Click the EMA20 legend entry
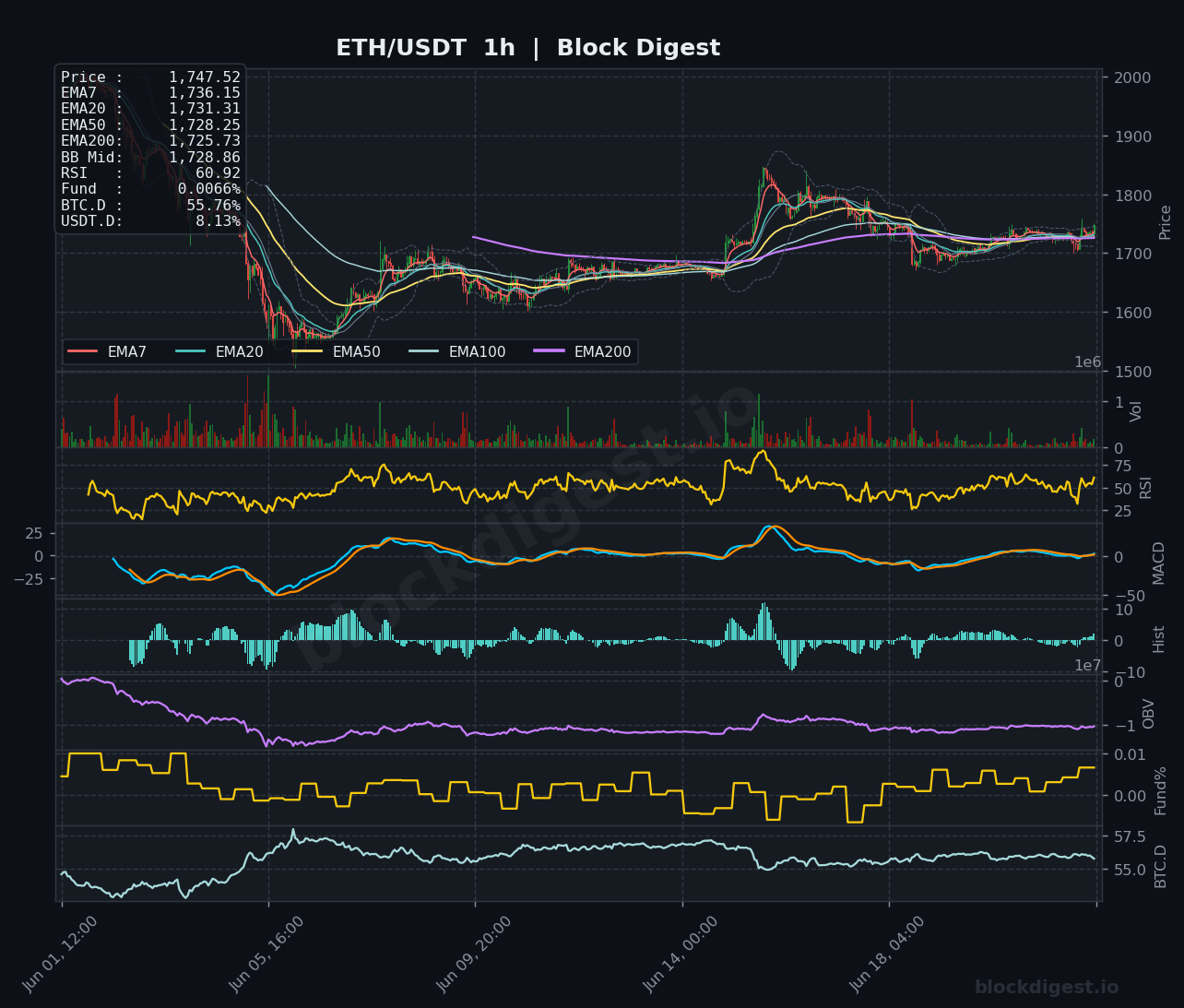The width and height of the screenshot is (1184, 1008). [x=219, y=351]
